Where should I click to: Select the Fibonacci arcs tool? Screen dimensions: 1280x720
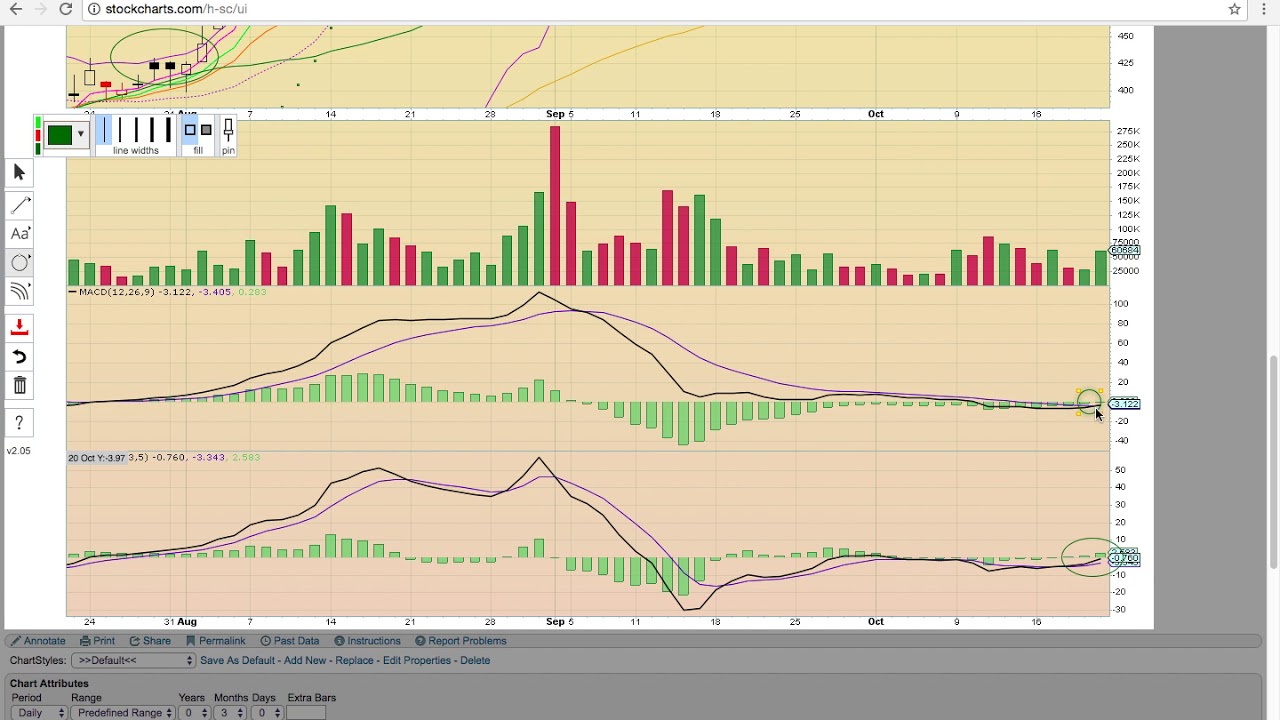pos(19,292)
